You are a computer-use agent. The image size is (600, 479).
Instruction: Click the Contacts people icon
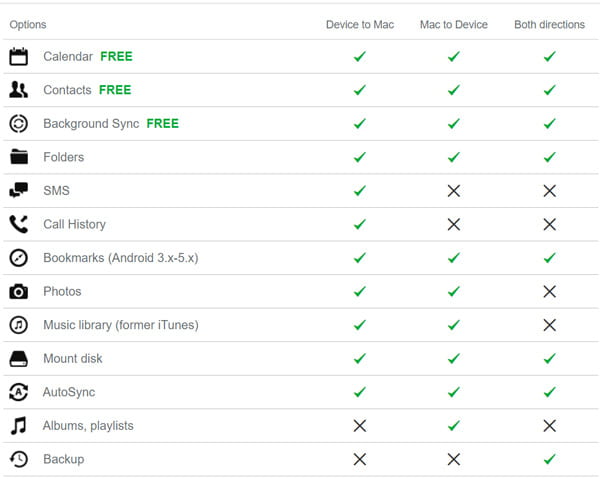pos(18,90)
